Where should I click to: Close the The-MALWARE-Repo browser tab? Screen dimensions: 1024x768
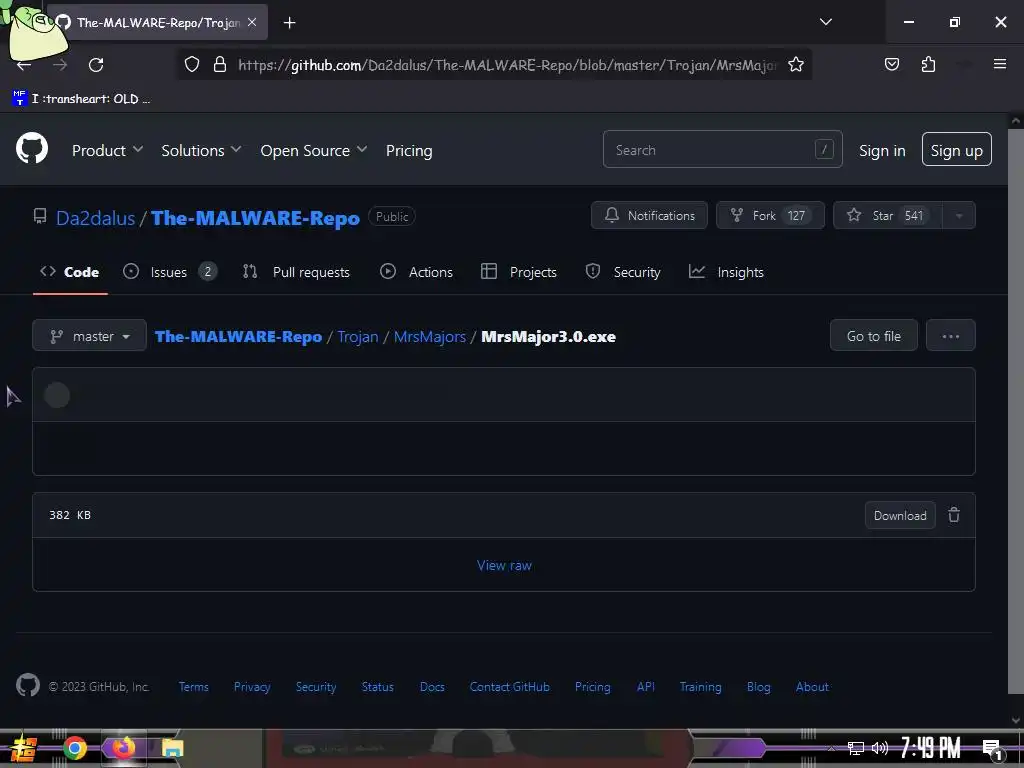252,22
